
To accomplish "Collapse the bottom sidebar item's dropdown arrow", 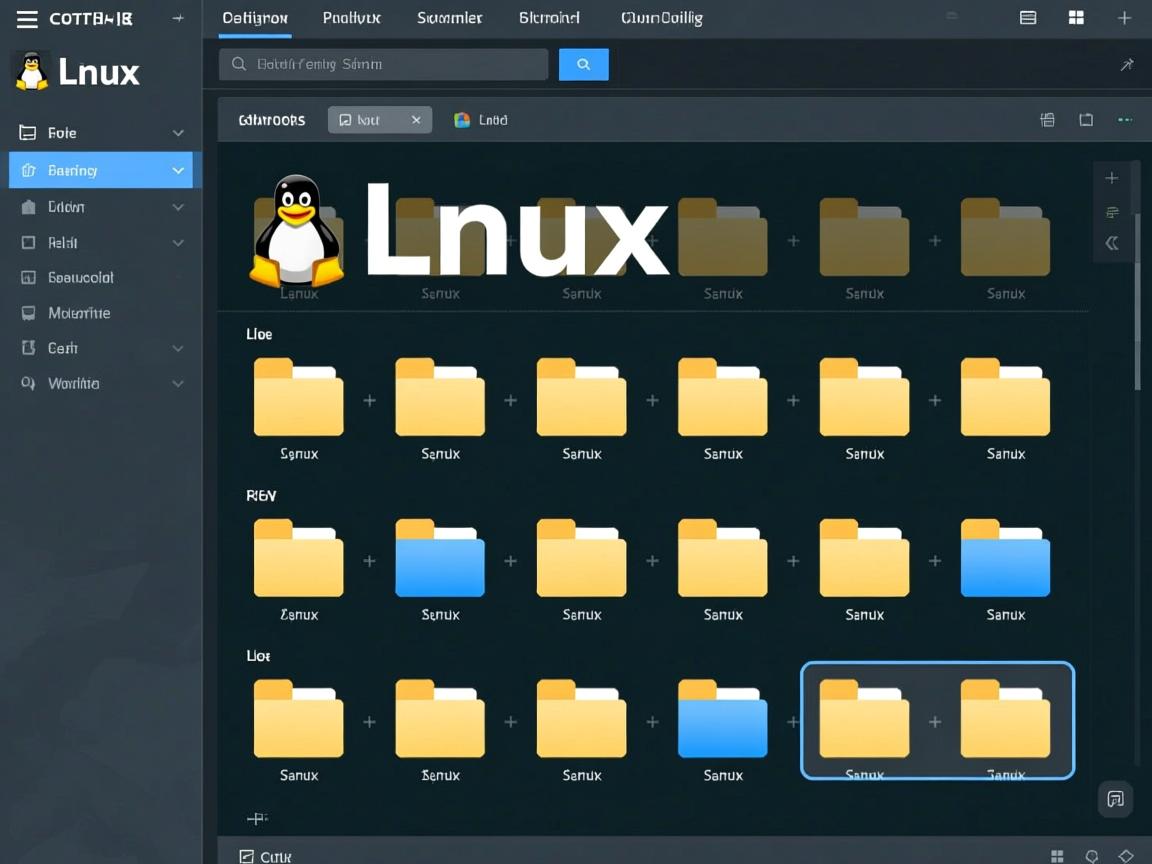I will (178, 383).
